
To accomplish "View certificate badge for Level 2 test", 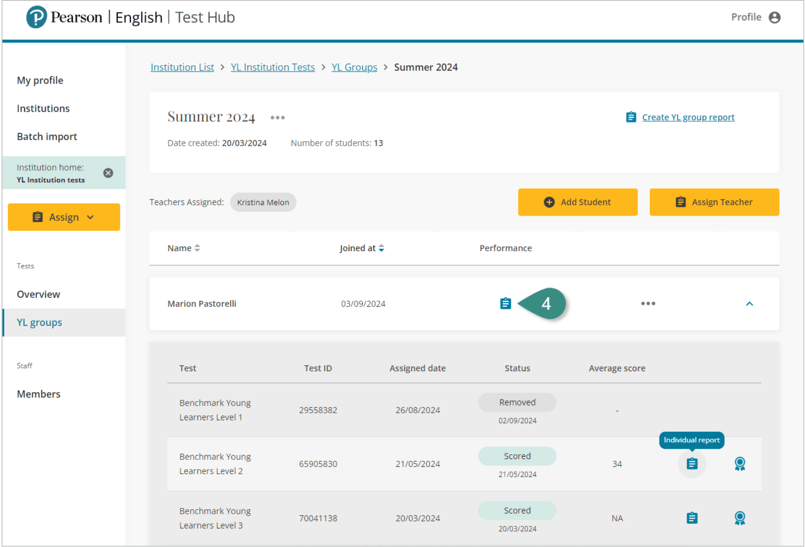I will click(x=739, y=464).
